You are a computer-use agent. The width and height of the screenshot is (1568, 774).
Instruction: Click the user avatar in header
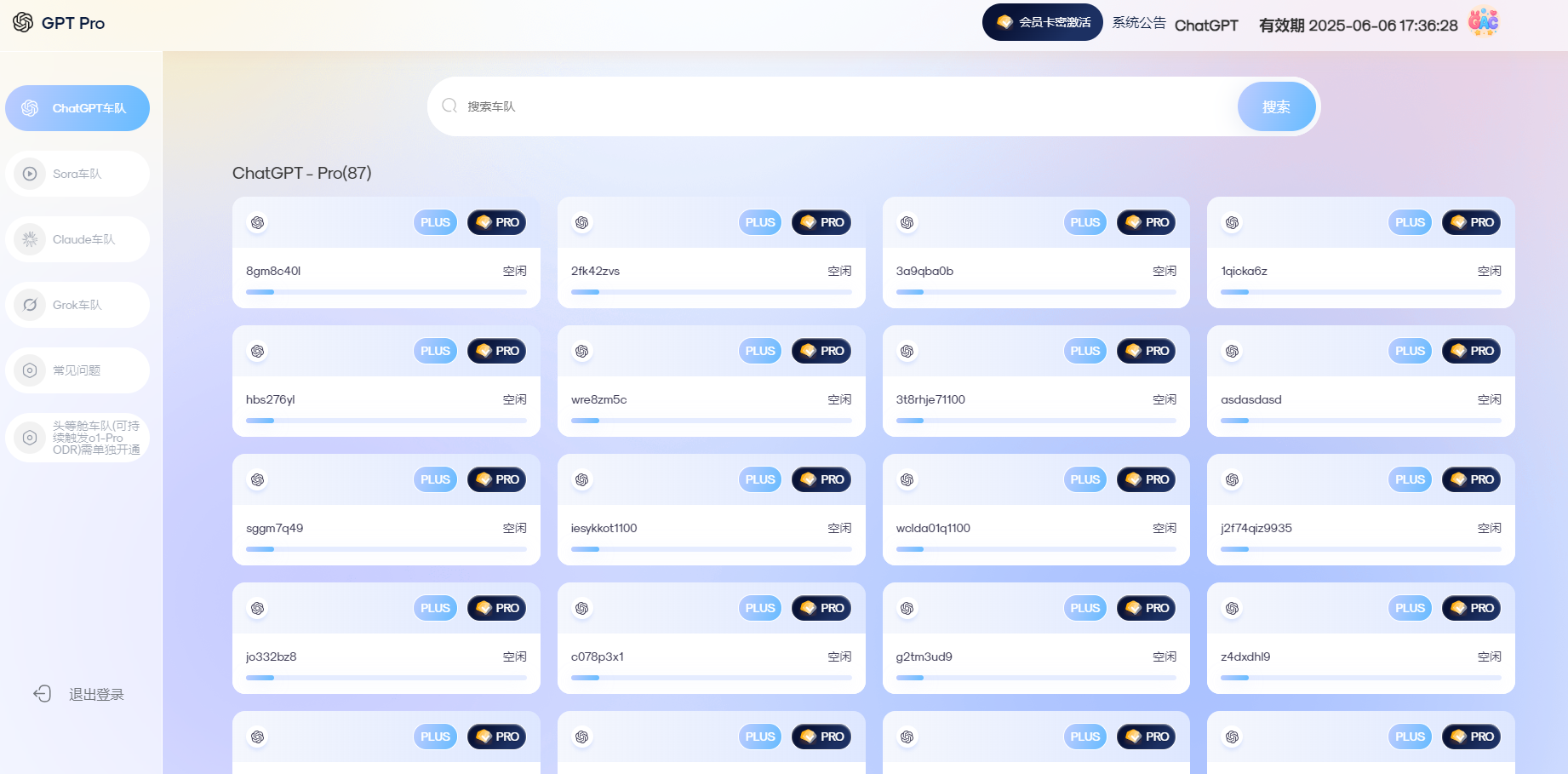(1484, 22)
